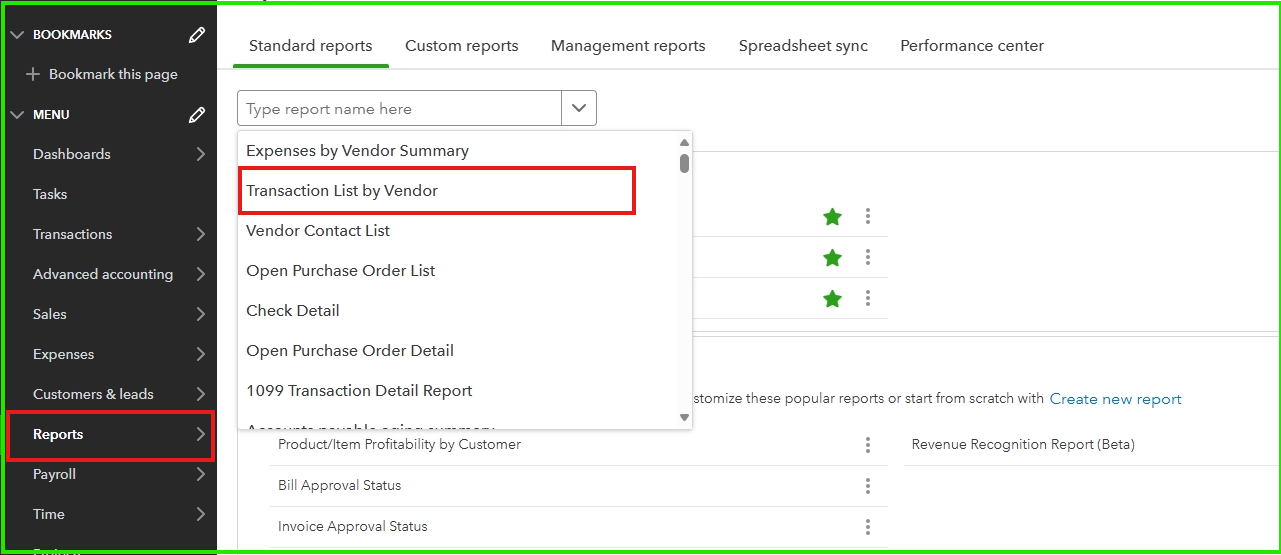Open the kebab menu for Invoice Approval Status
The width and height of the screenshot is (1281, 555).
click(x=868, y=527)
